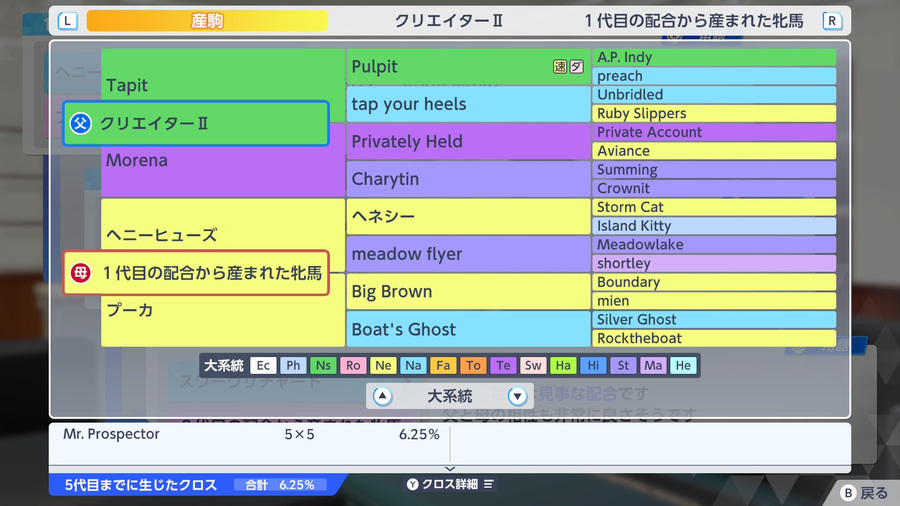Select the Ns lineage swatch
The width and height of the screenshot is (900, 506).
(x=323, y=365)
